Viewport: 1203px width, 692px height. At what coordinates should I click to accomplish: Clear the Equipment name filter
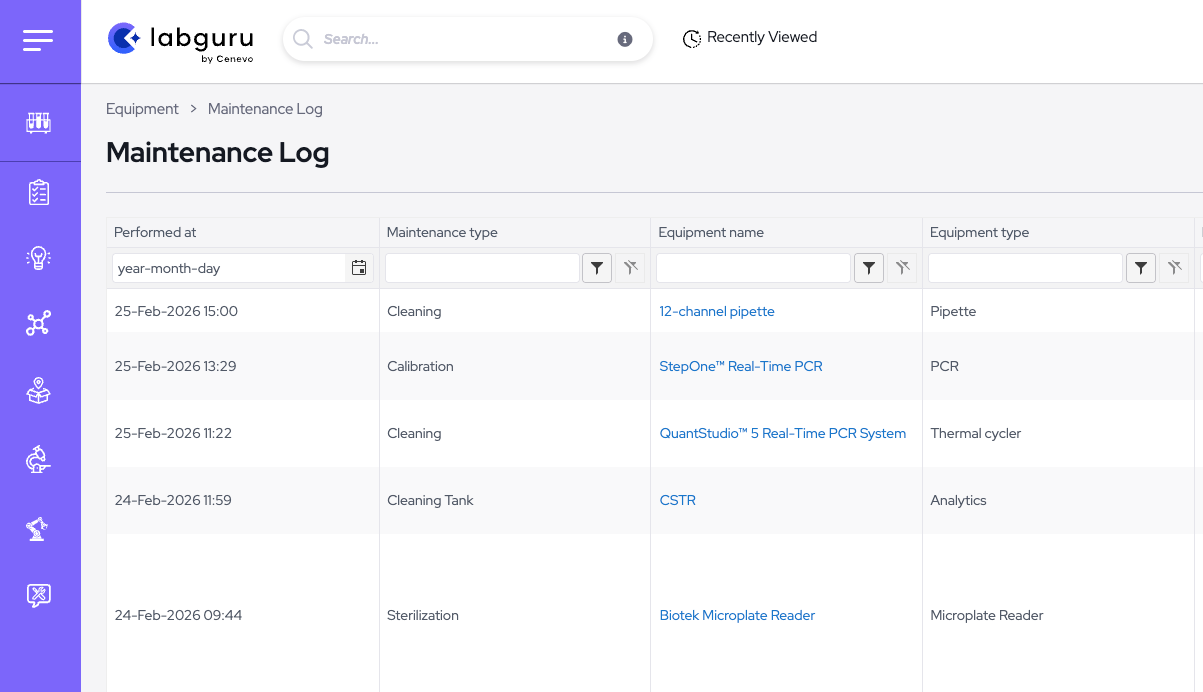pos(902,268)
